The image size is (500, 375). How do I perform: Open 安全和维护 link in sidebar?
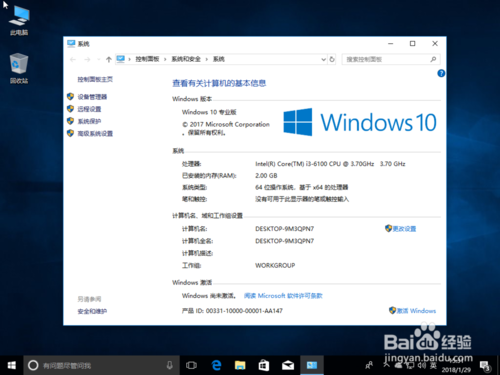pos(92,311)
